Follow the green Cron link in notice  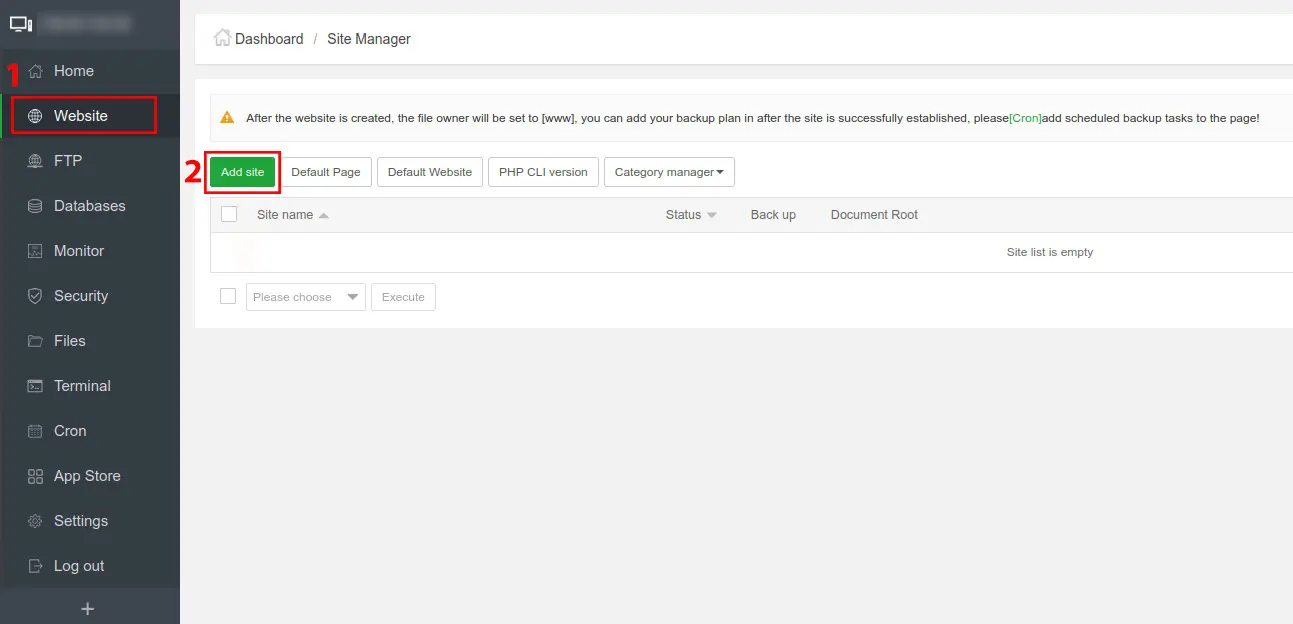(x=1025, y=118)
